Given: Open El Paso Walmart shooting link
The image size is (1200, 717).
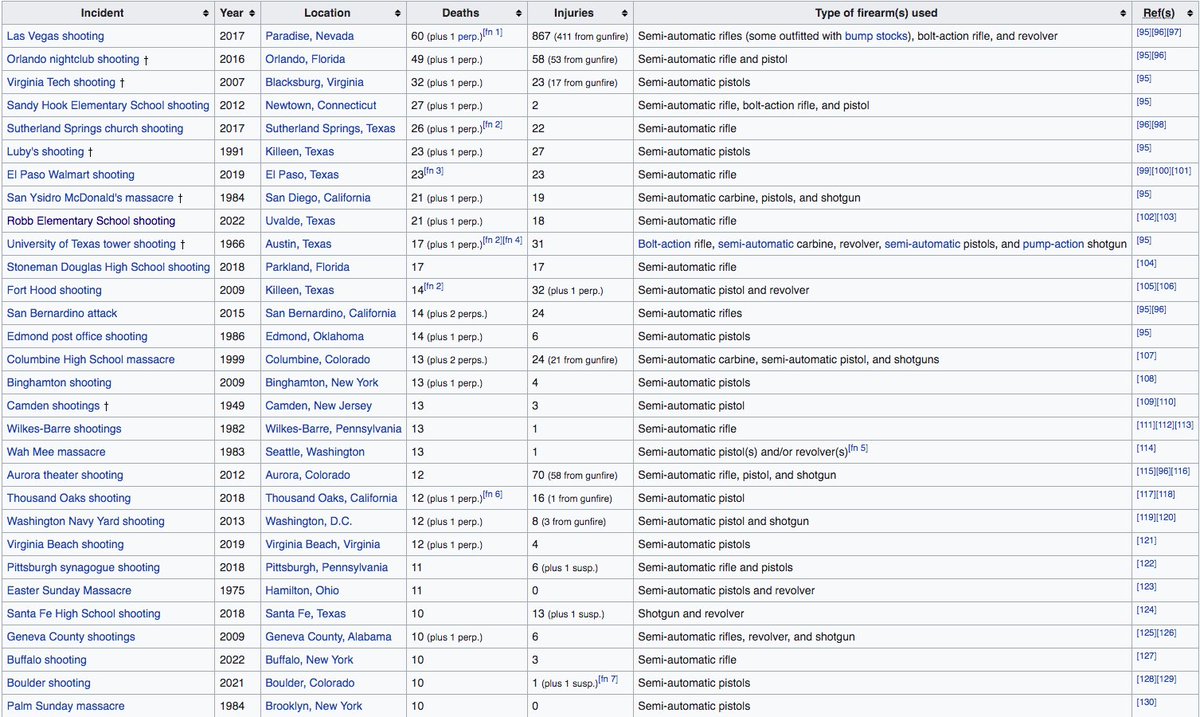Looking at the screenshot, I should click(70, 174).
